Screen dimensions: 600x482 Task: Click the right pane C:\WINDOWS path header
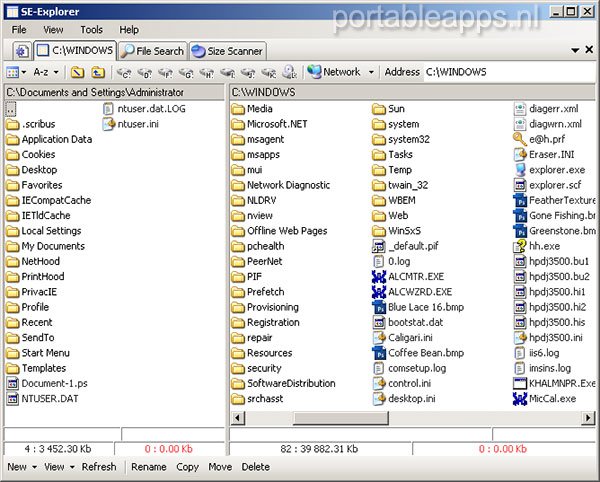coord(413,92)
